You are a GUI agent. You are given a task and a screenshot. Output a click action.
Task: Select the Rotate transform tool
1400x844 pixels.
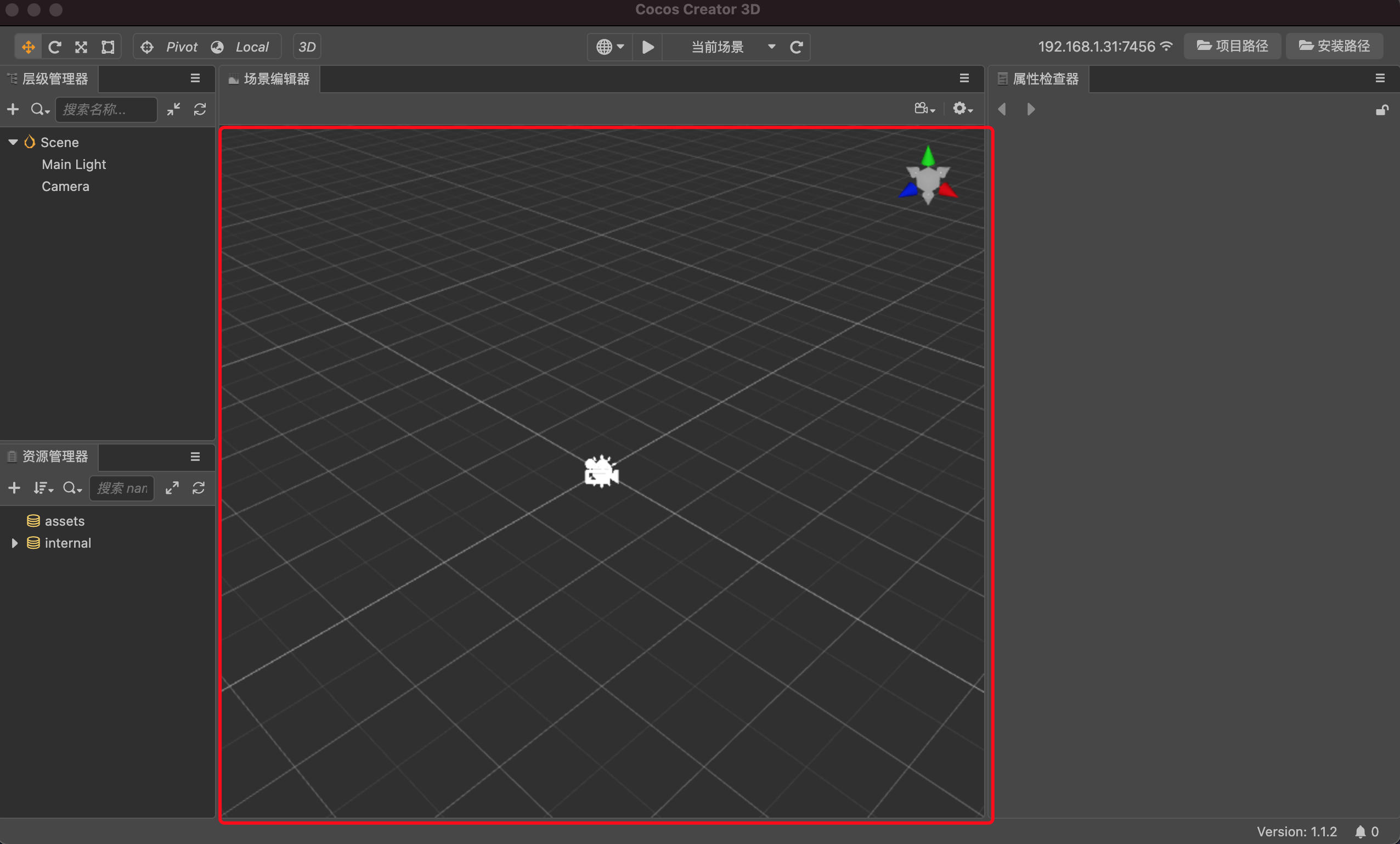click(54, 47)
